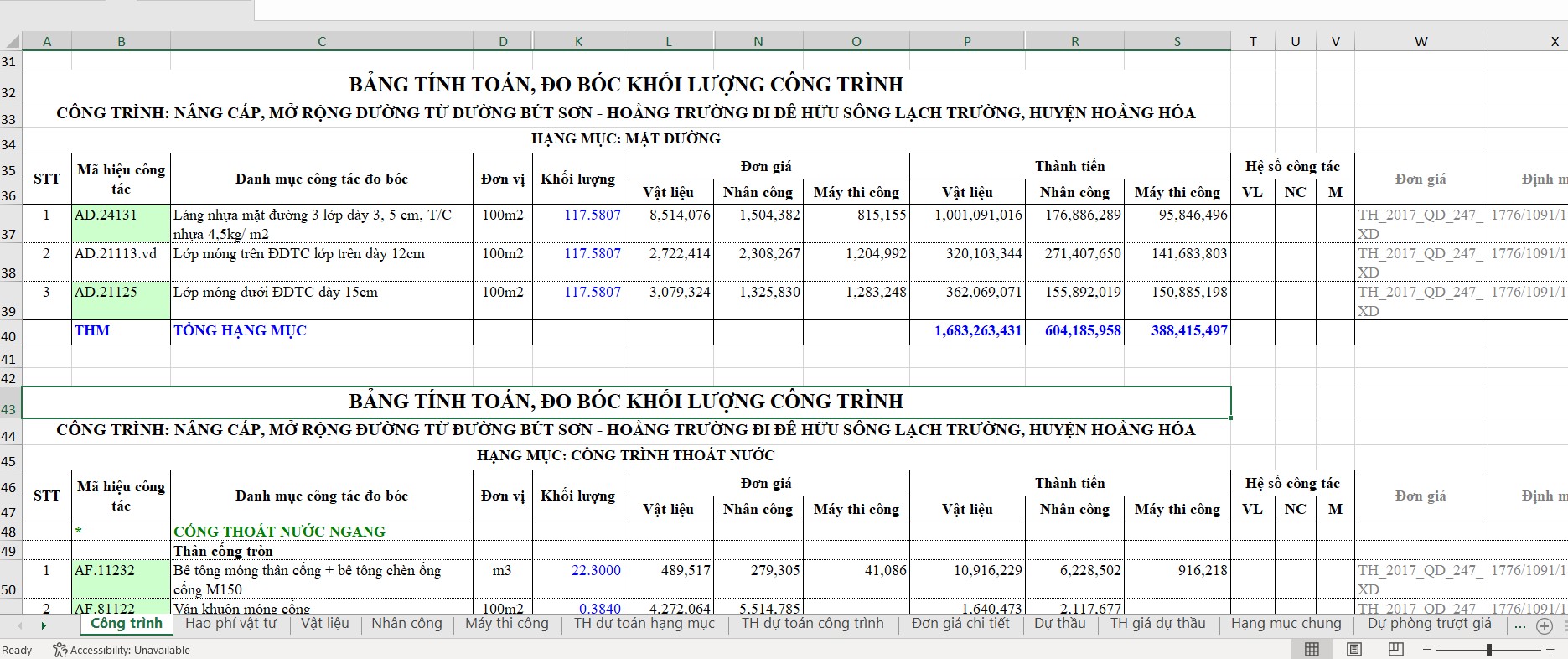1568x659 pixels.
Task: Select column K header
Action: pyautogui.click(x=578, y=41)
